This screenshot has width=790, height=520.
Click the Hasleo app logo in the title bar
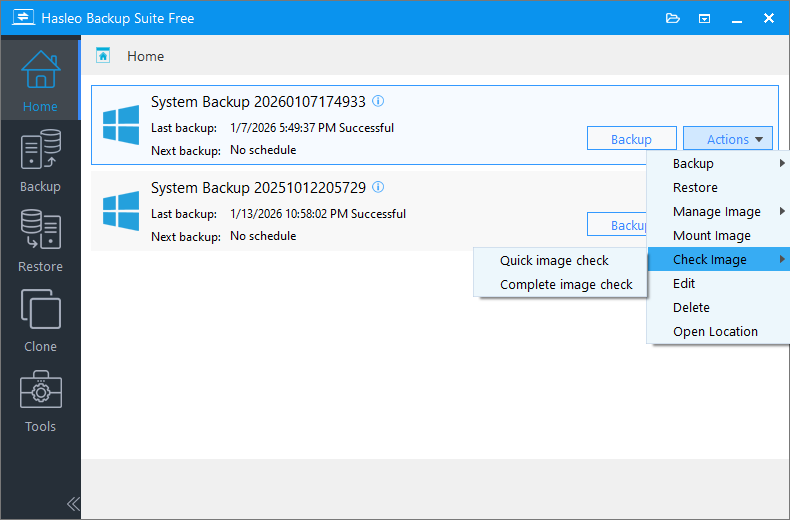pyautogui.click(x=23, y=17)
